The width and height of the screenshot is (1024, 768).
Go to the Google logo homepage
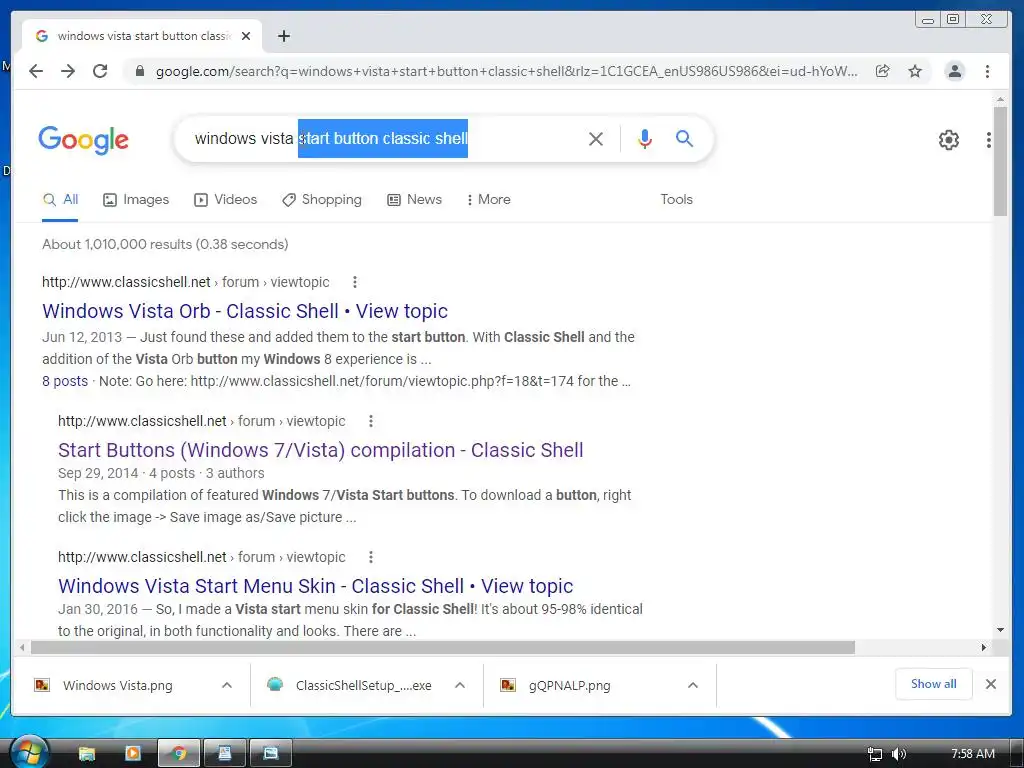(x=84, y=140)
